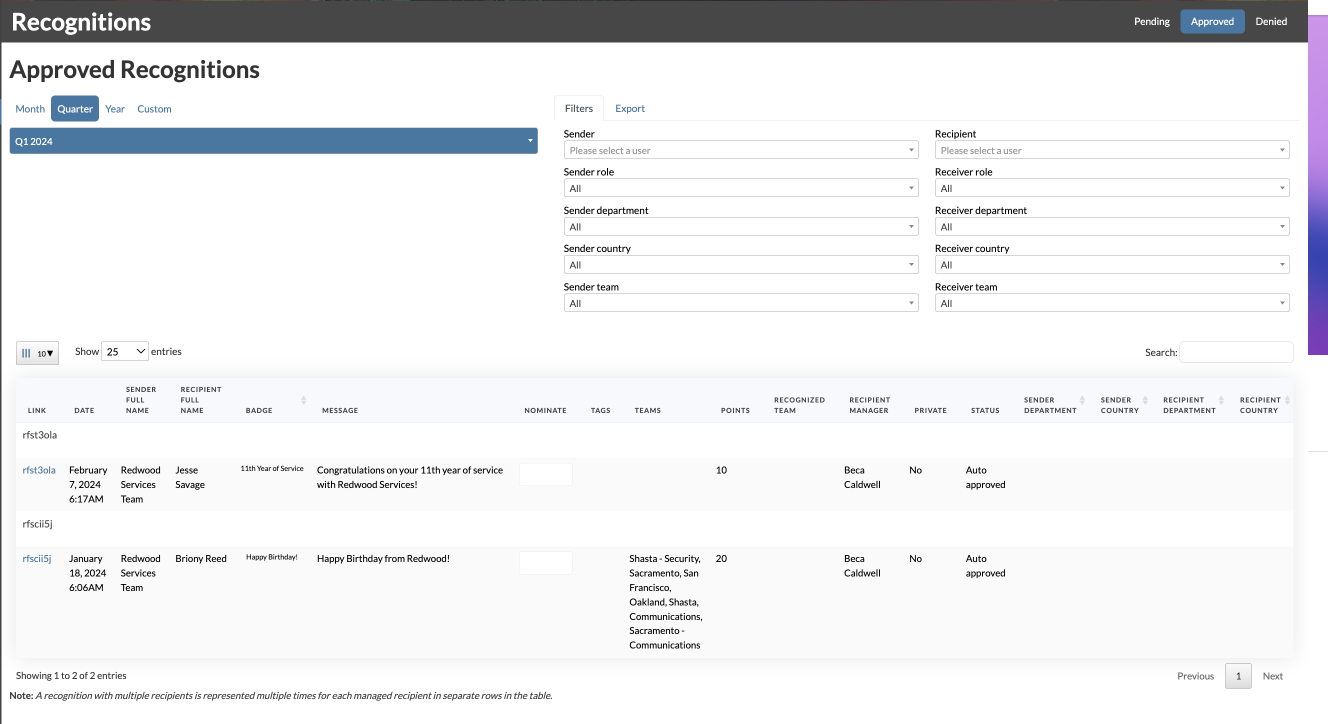Click the February 7, 2024 date cell

click(88, 484)
